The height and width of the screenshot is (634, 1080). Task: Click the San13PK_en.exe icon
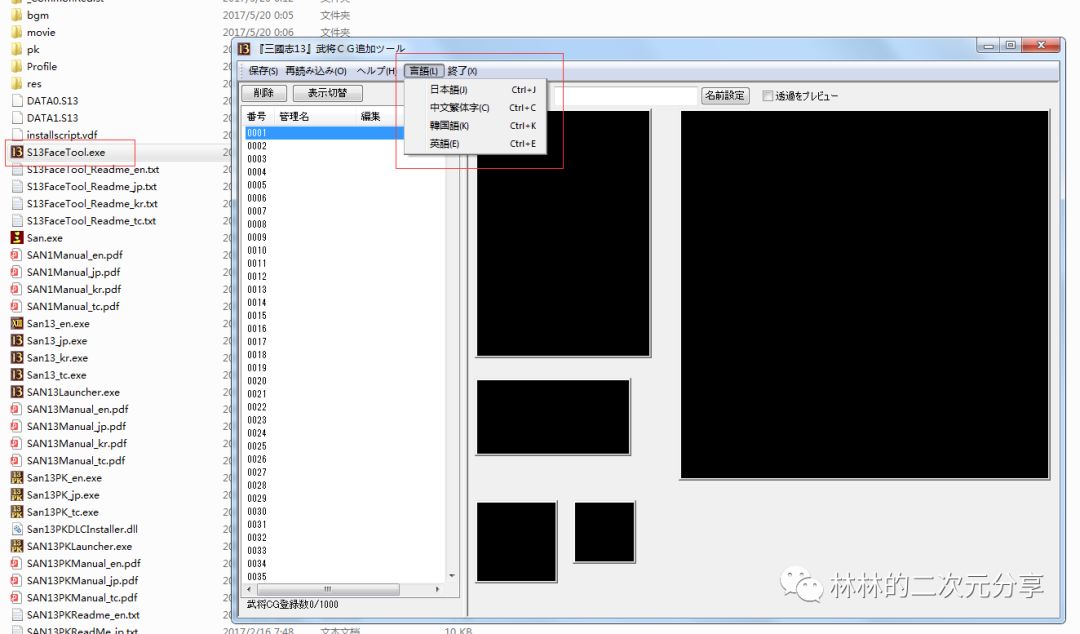tap(17, 478)
